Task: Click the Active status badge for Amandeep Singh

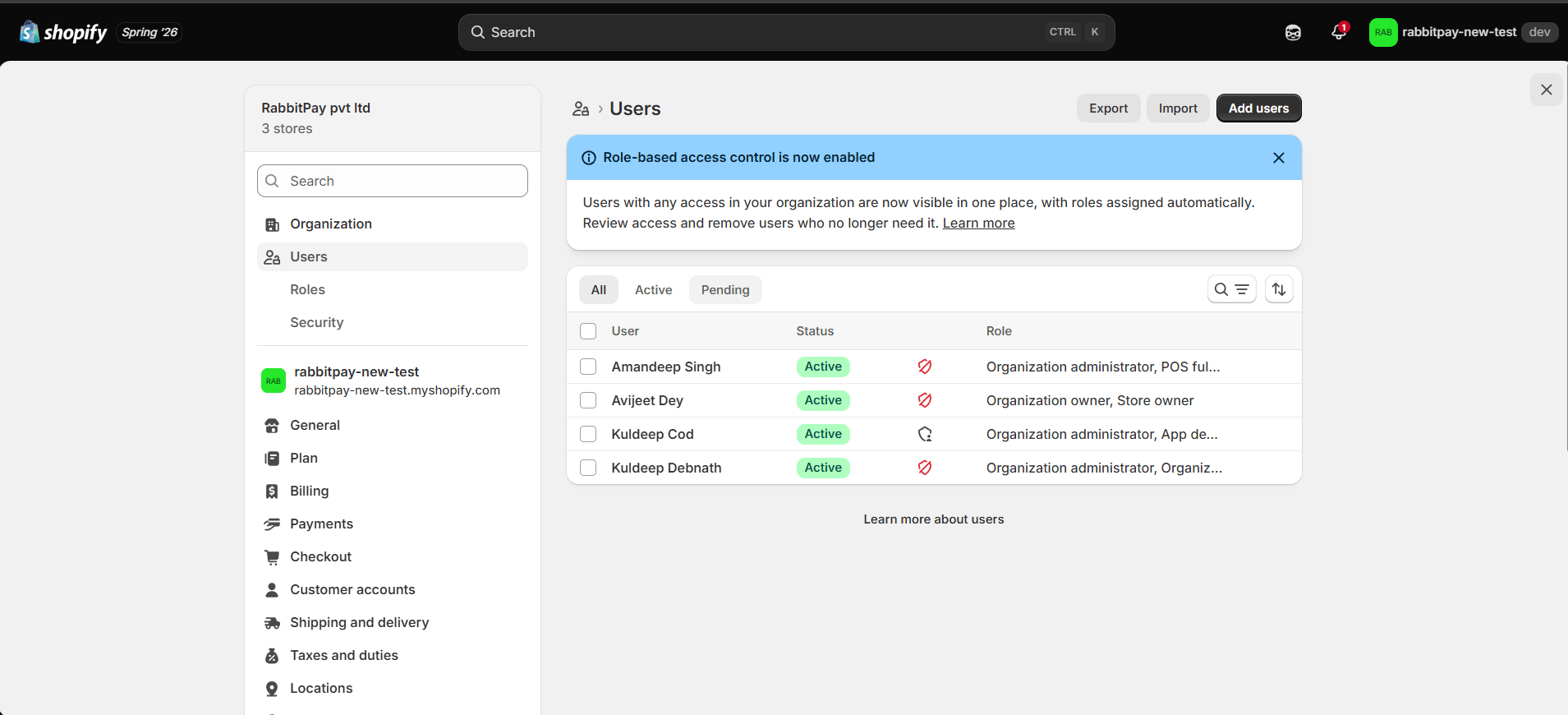Action: point(823,367)
